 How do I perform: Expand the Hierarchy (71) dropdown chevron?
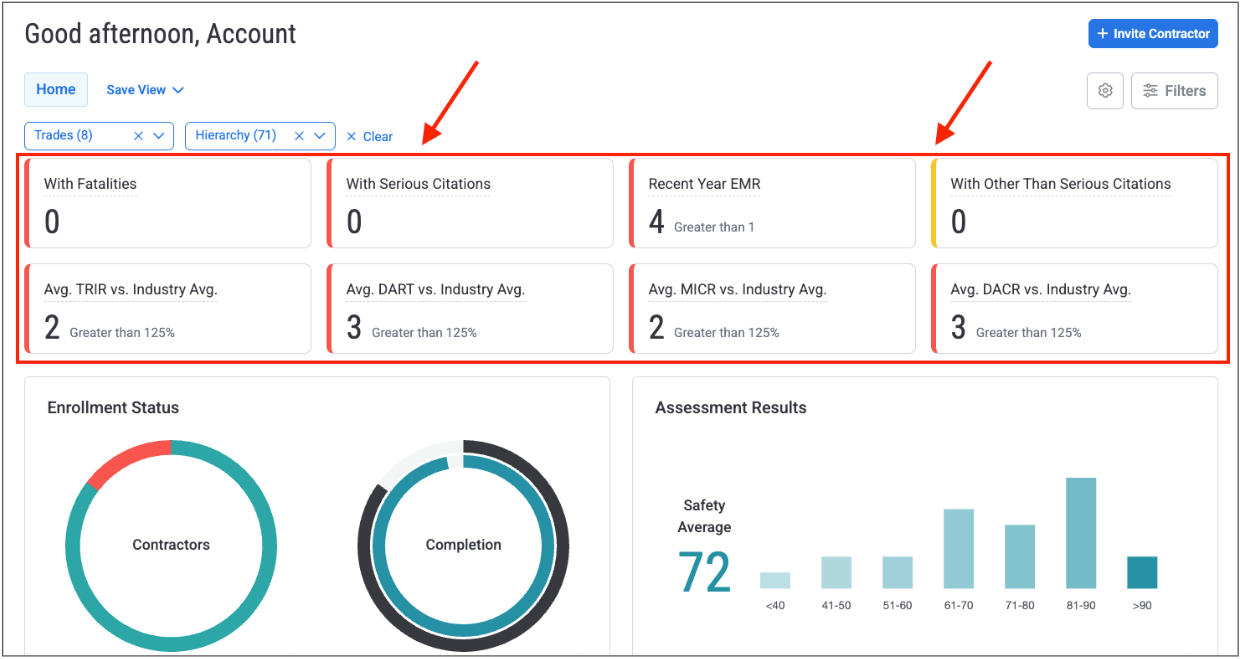point(319,136)
